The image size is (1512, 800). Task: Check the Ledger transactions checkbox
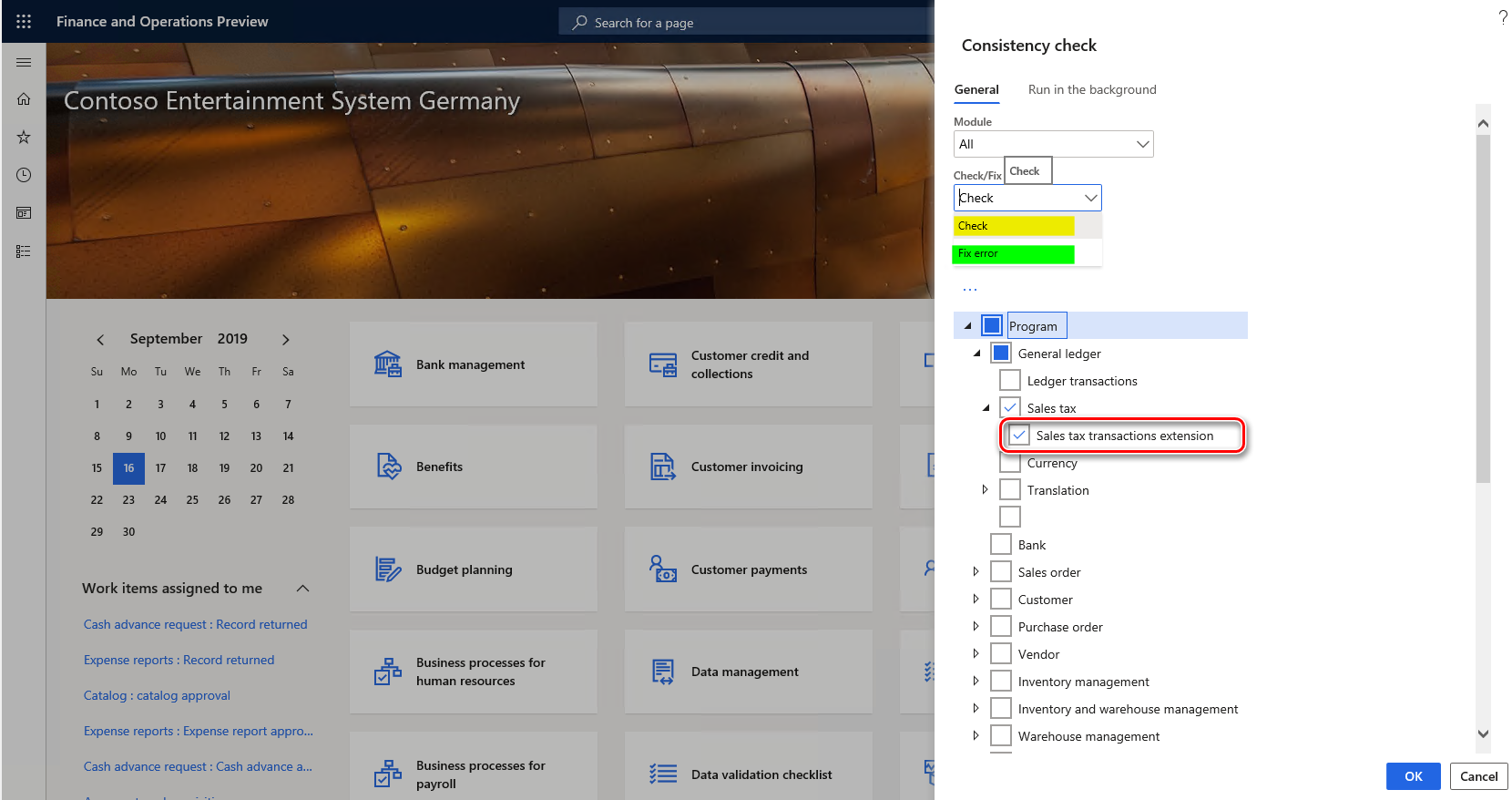pos(1010,380)
